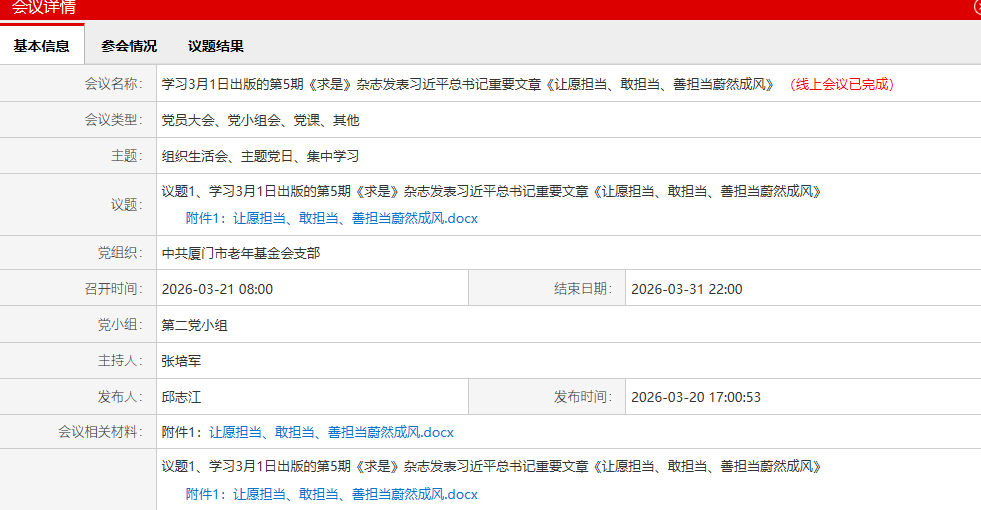Open the 参会情况 tab
The width and height of the screenshot is (981, 510).
point(129,46)
